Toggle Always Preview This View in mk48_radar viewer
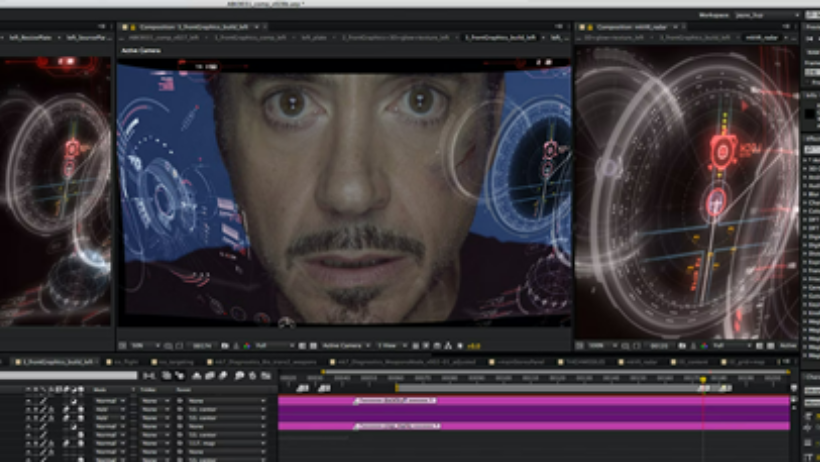 tap(579, 346)
